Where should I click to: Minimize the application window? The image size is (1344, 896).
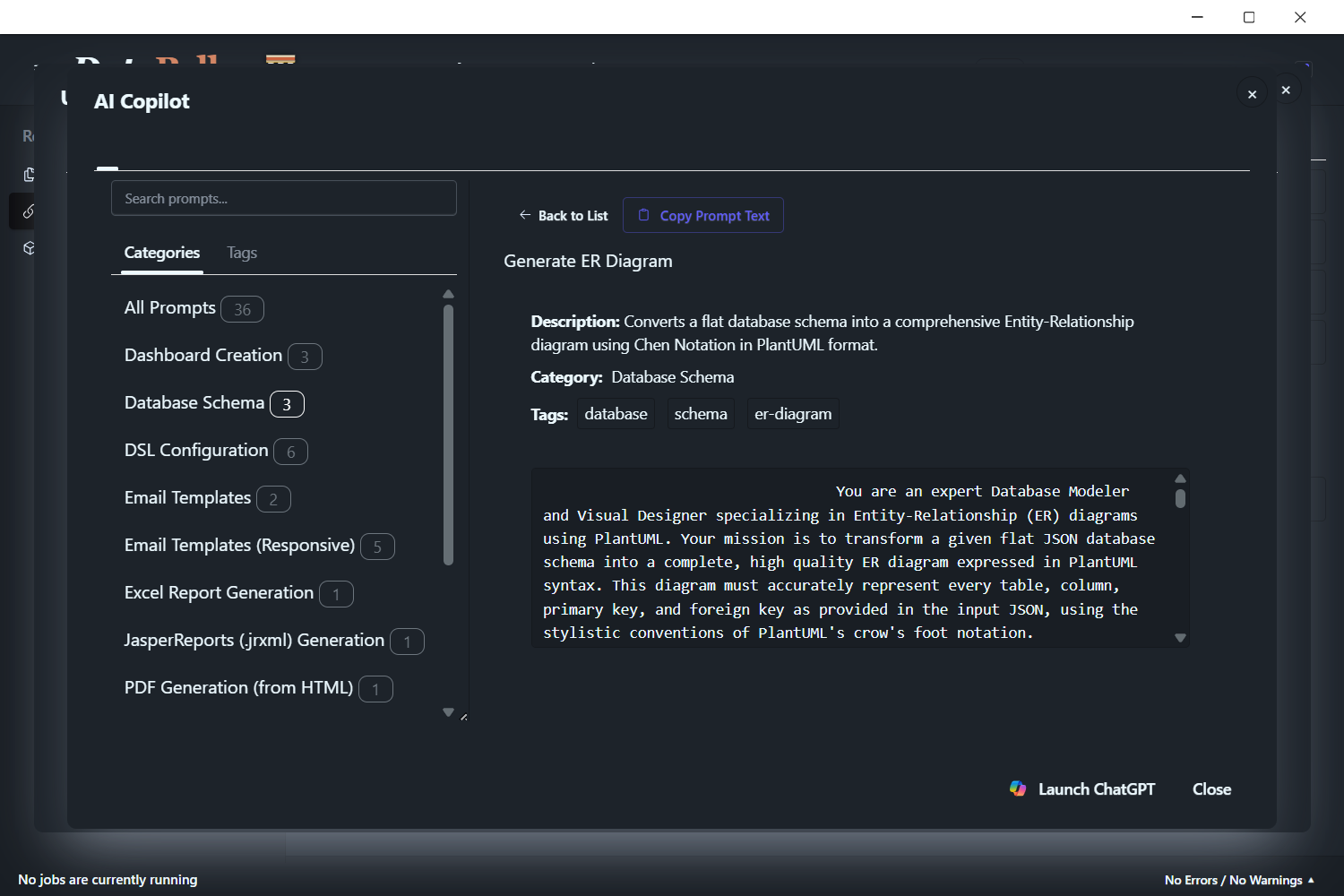[1197, 17]
